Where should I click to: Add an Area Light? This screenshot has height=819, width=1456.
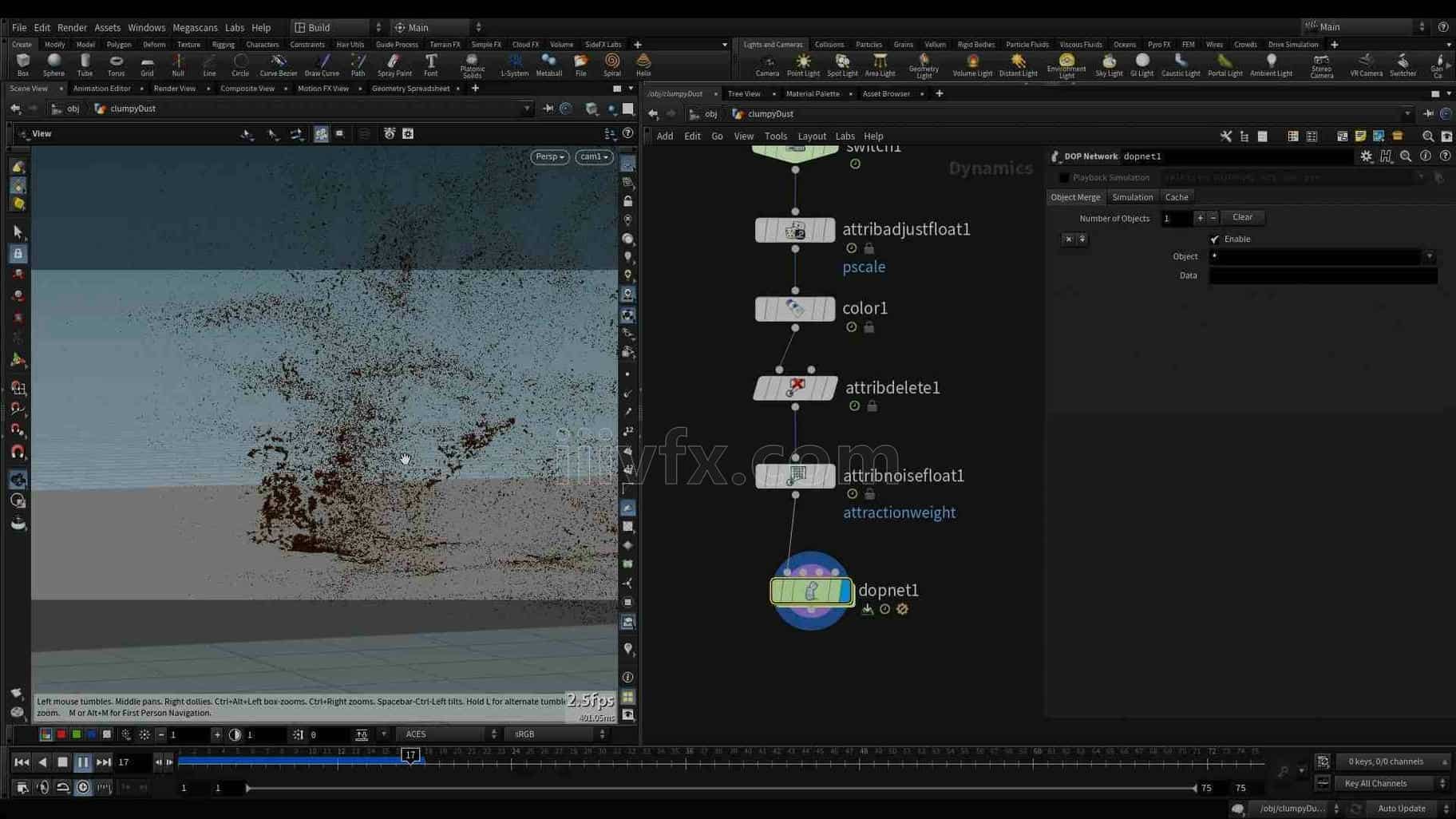880,65
